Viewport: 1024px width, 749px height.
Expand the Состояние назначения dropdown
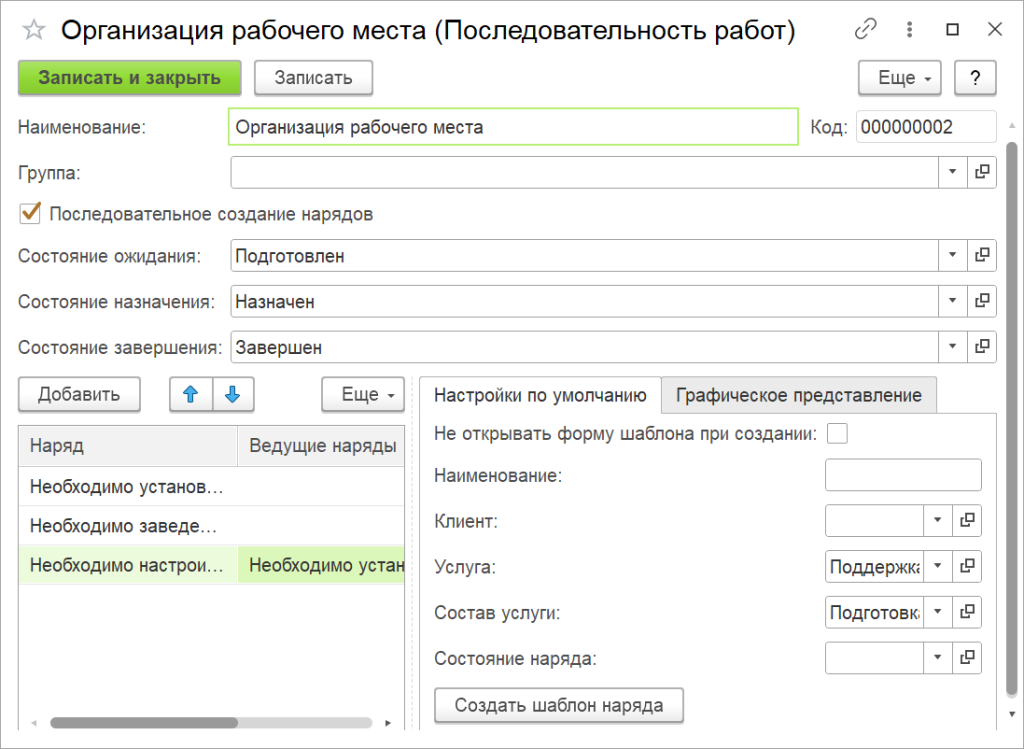coord(950,301)
